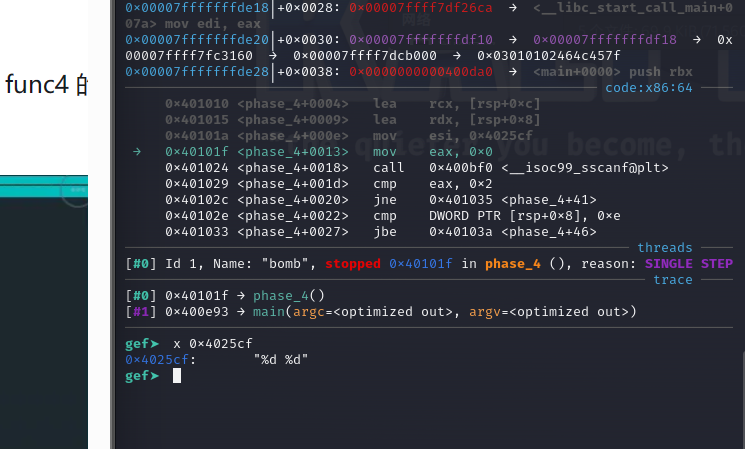Click the blue 0x4025cf address in output

(160, 359)
